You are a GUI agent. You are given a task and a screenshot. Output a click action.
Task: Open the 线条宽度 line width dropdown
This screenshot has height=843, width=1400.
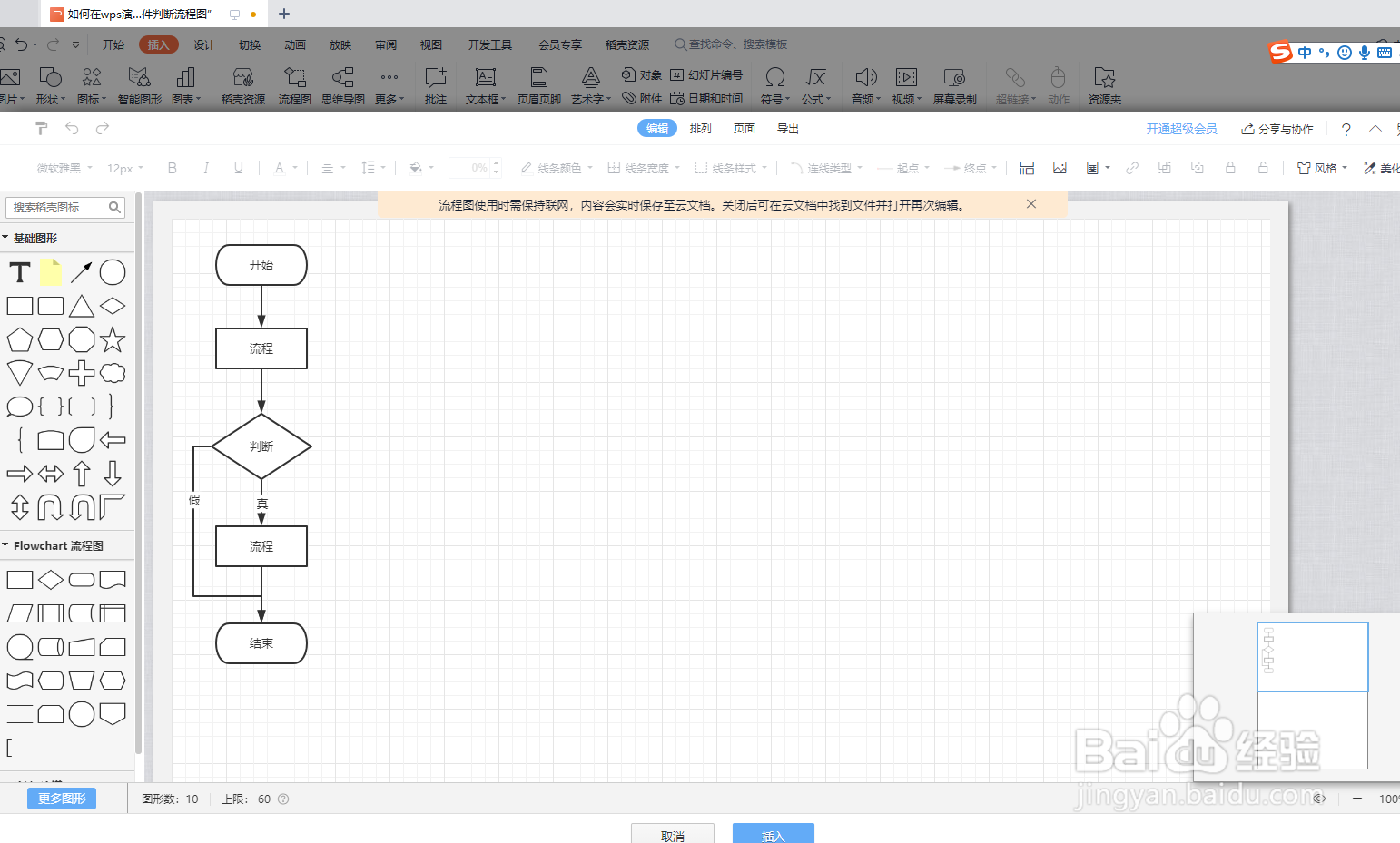point(644,168)
